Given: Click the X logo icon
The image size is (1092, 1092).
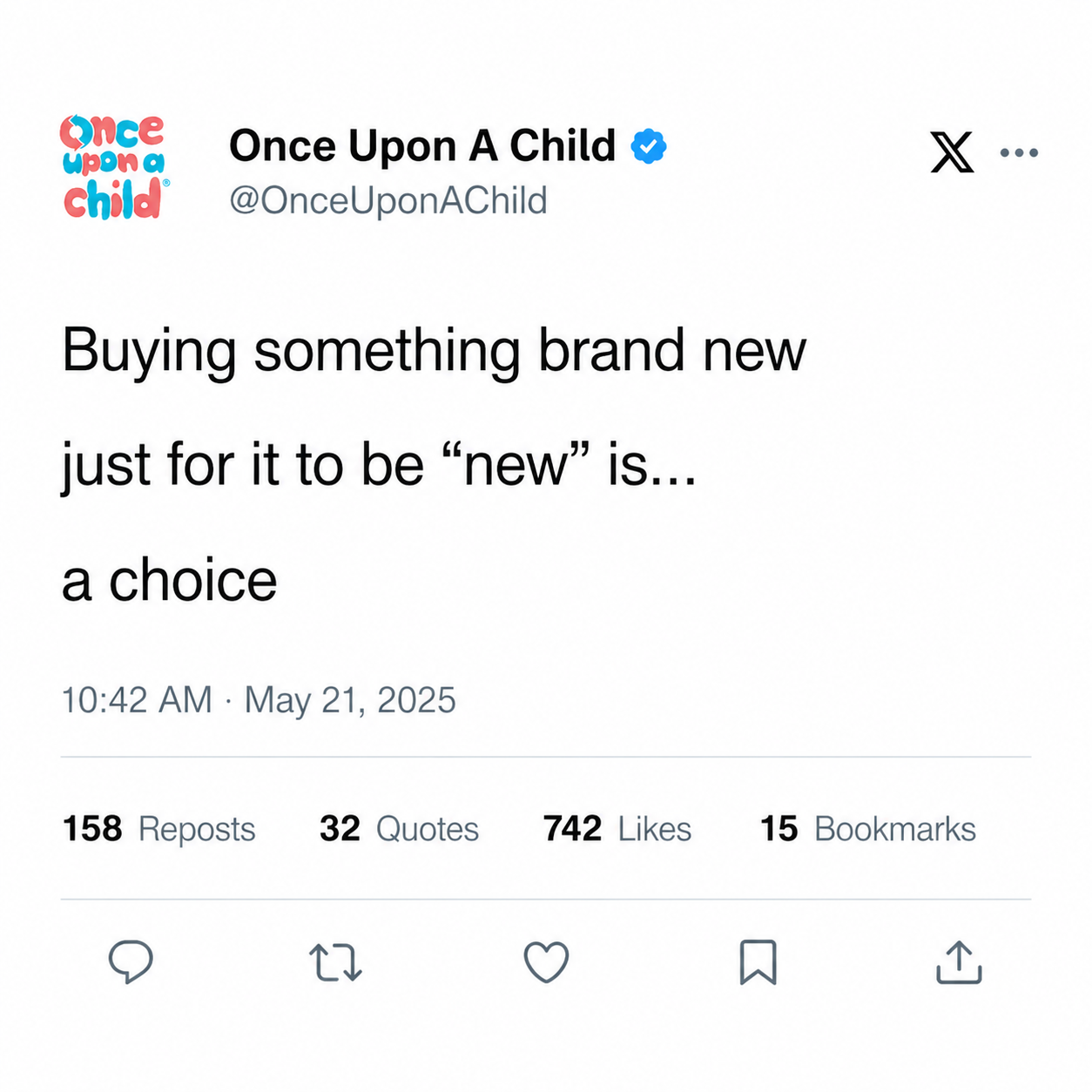Looking at the screenshot, I should coord(952,152).
